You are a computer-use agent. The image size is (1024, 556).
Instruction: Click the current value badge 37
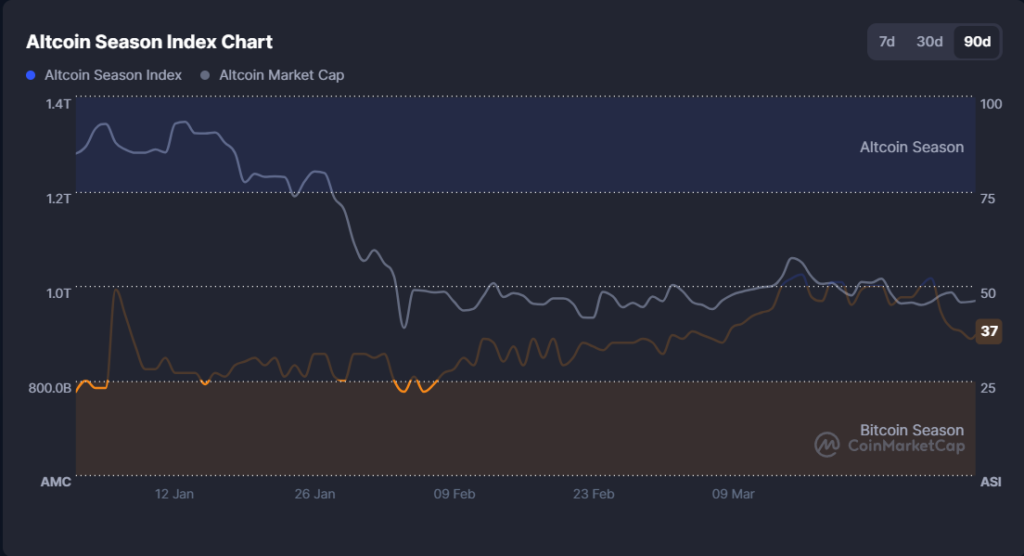point(989,331)
